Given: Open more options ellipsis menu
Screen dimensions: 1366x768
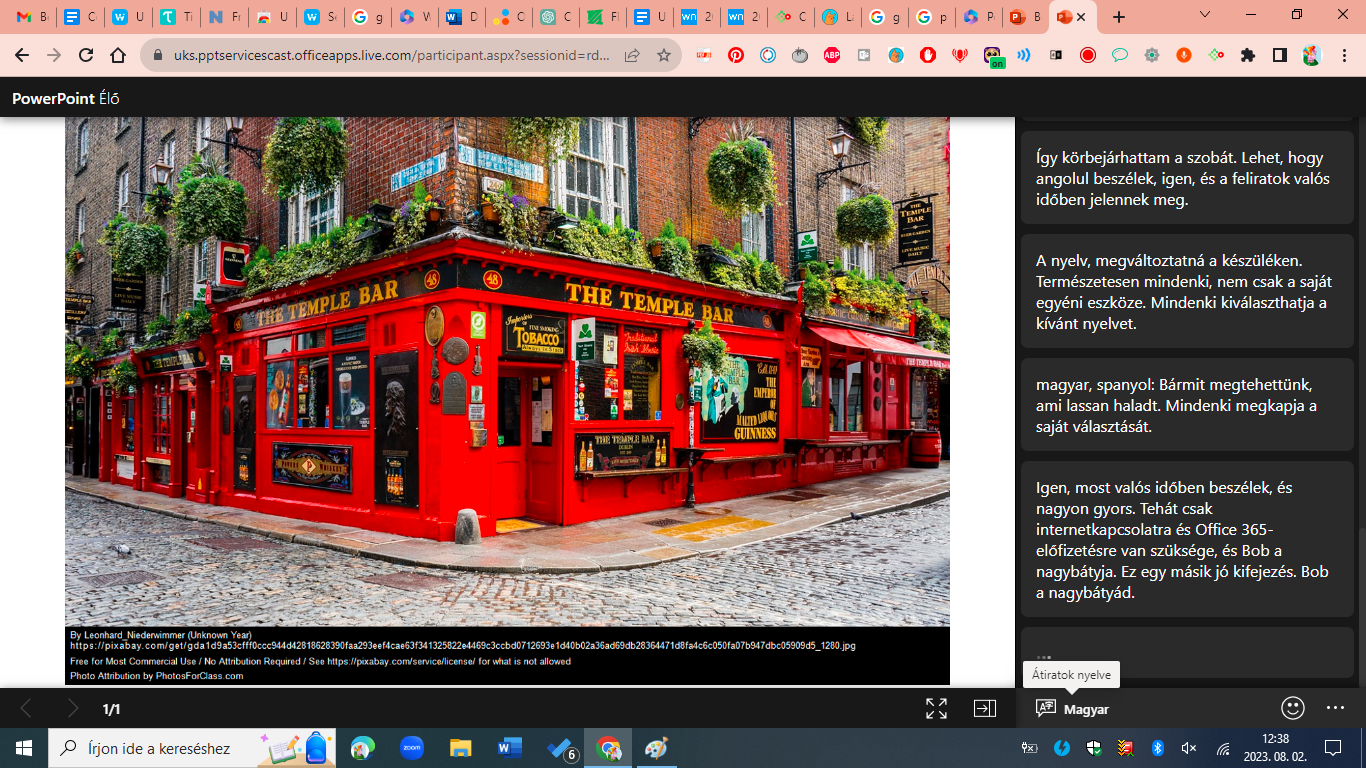Looking at the screenshot, I should 1336,708.
